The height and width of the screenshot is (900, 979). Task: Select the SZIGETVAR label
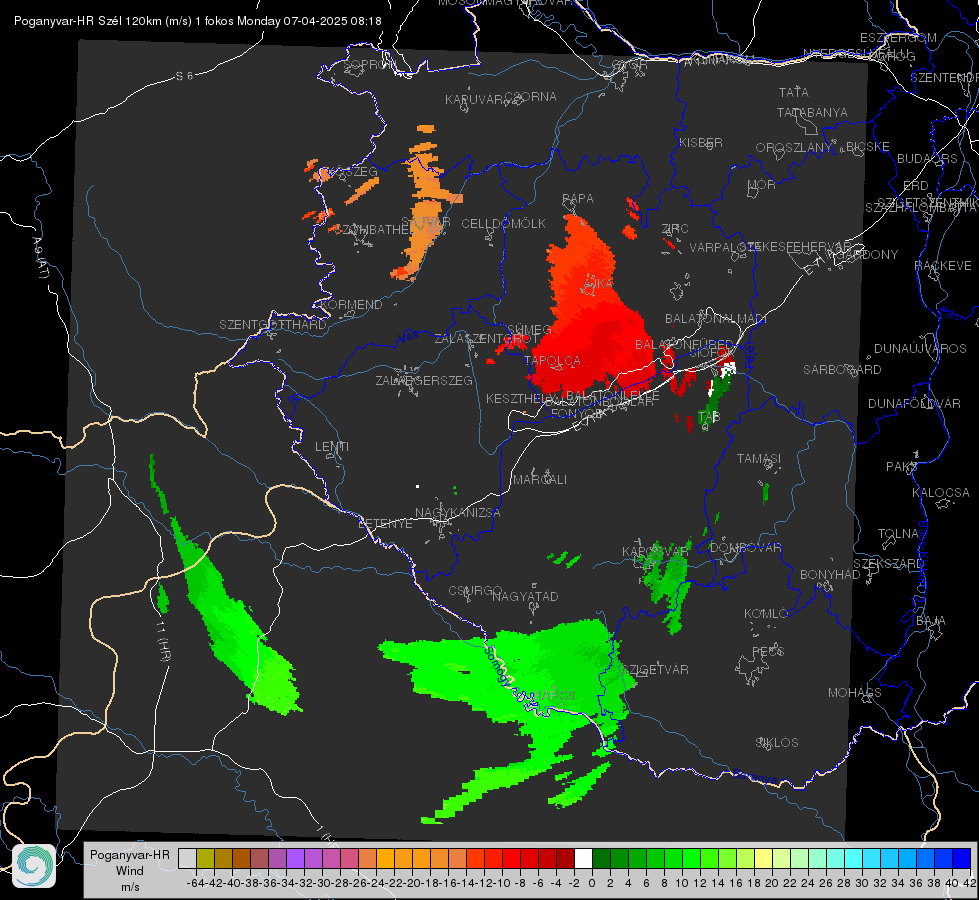pyautogui.click(x=654, y=670)
